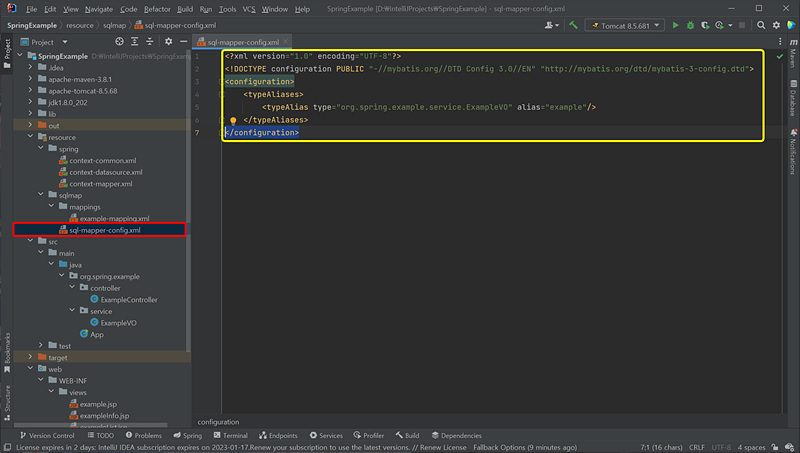Open the Terminal tool window
Screen dimensions: 800x453
[x=231, y=435]
